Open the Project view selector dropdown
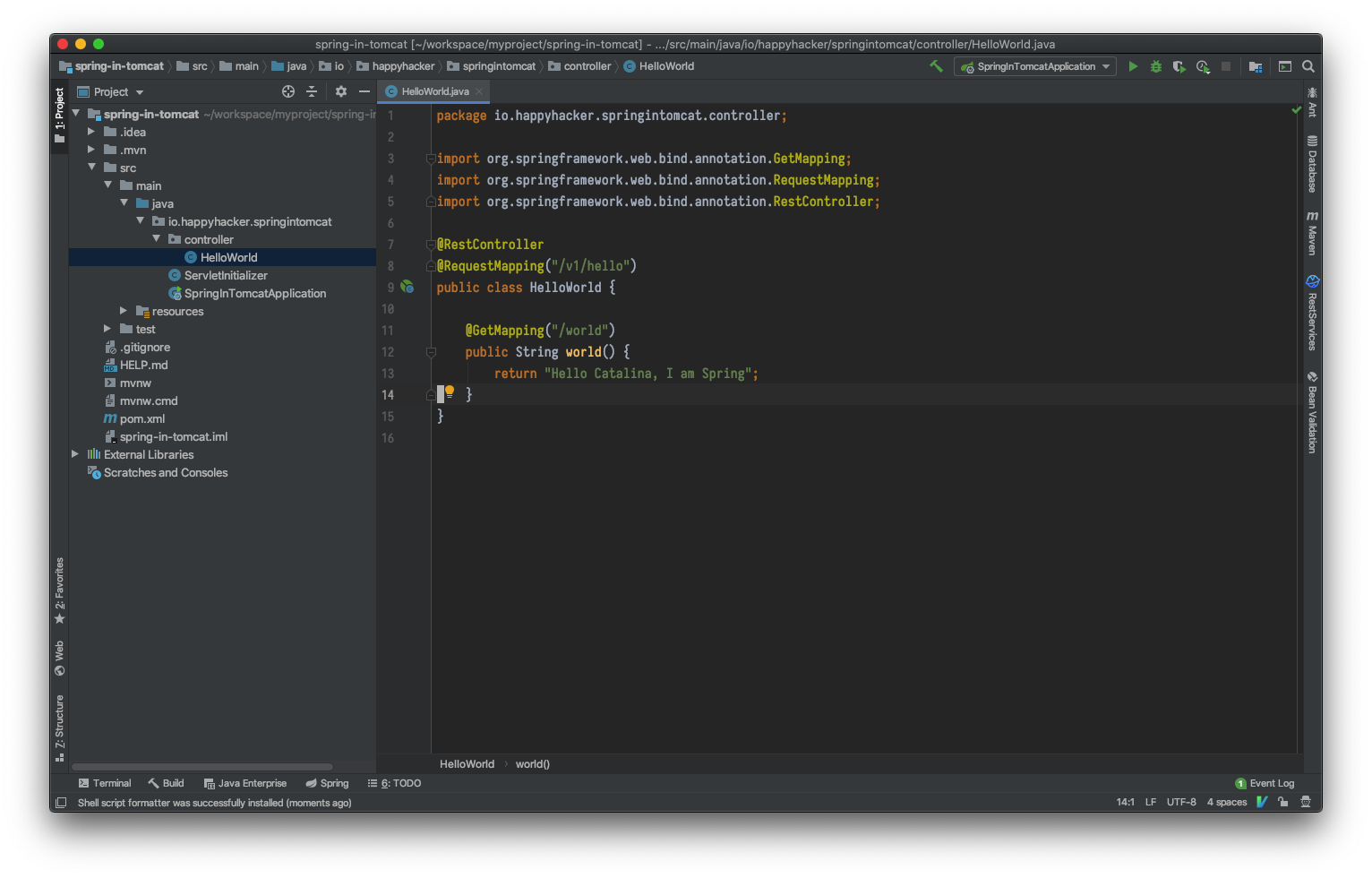Screen dimensions: 1372x878 tap(110, 91)
